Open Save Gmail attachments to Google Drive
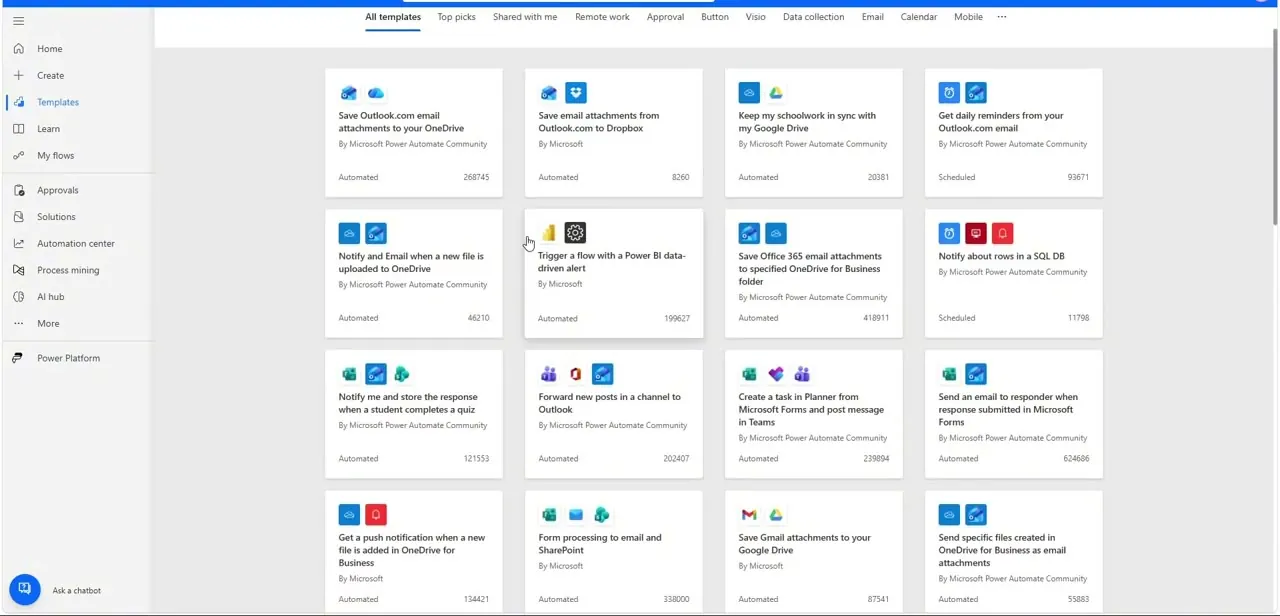The image size is (1280, 616). (814, 552)
